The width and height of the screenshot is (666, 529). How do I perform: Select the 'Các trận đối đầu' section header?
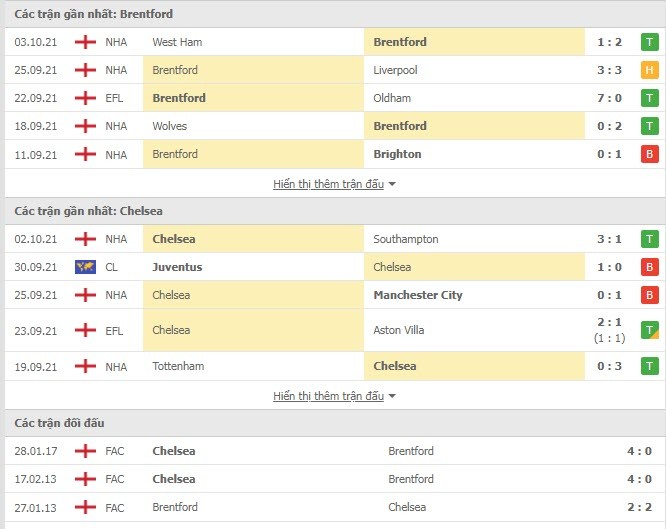point(59,423)
